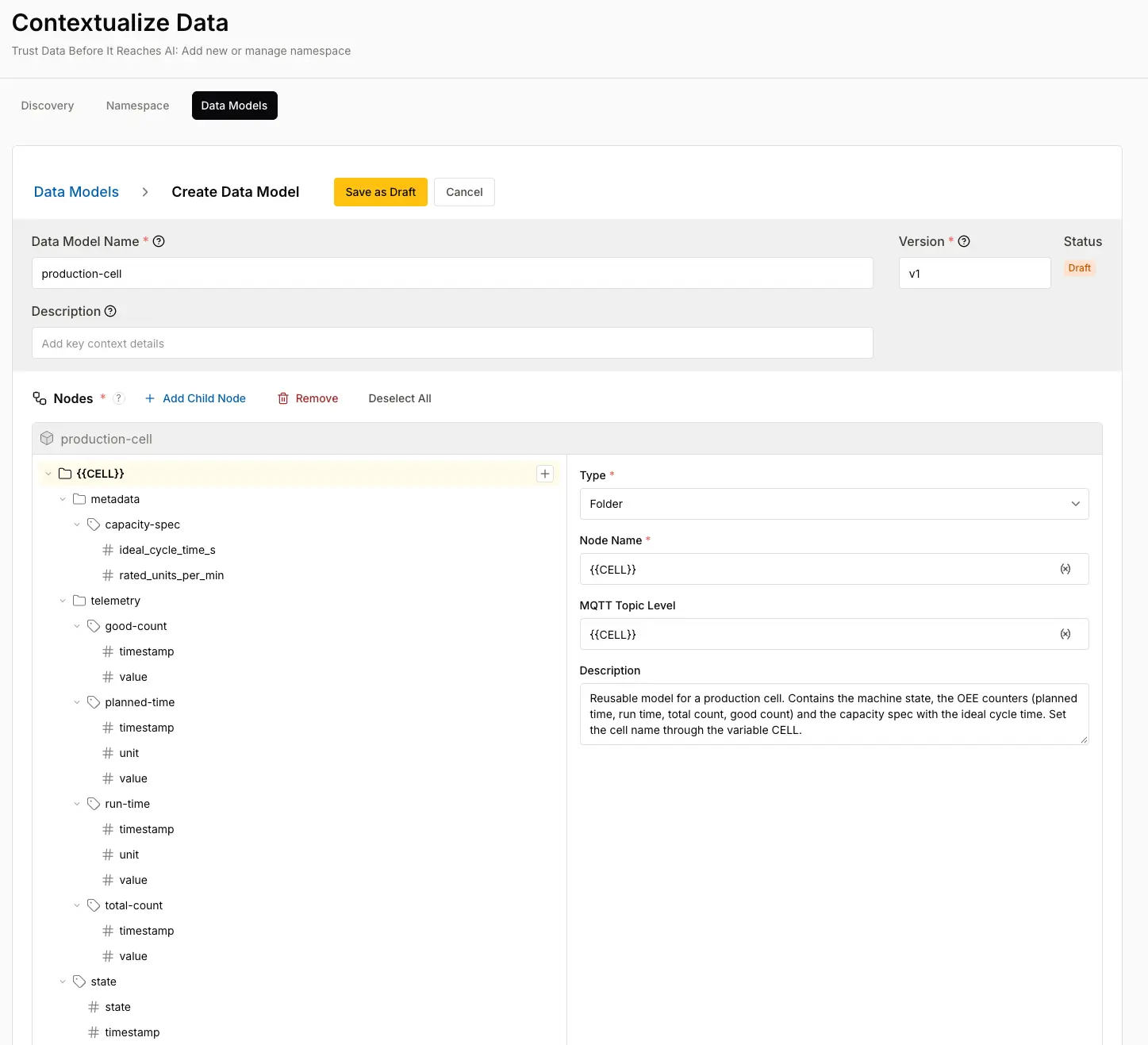
Task: Click the Remove button label
Action: tap(317, 398)
